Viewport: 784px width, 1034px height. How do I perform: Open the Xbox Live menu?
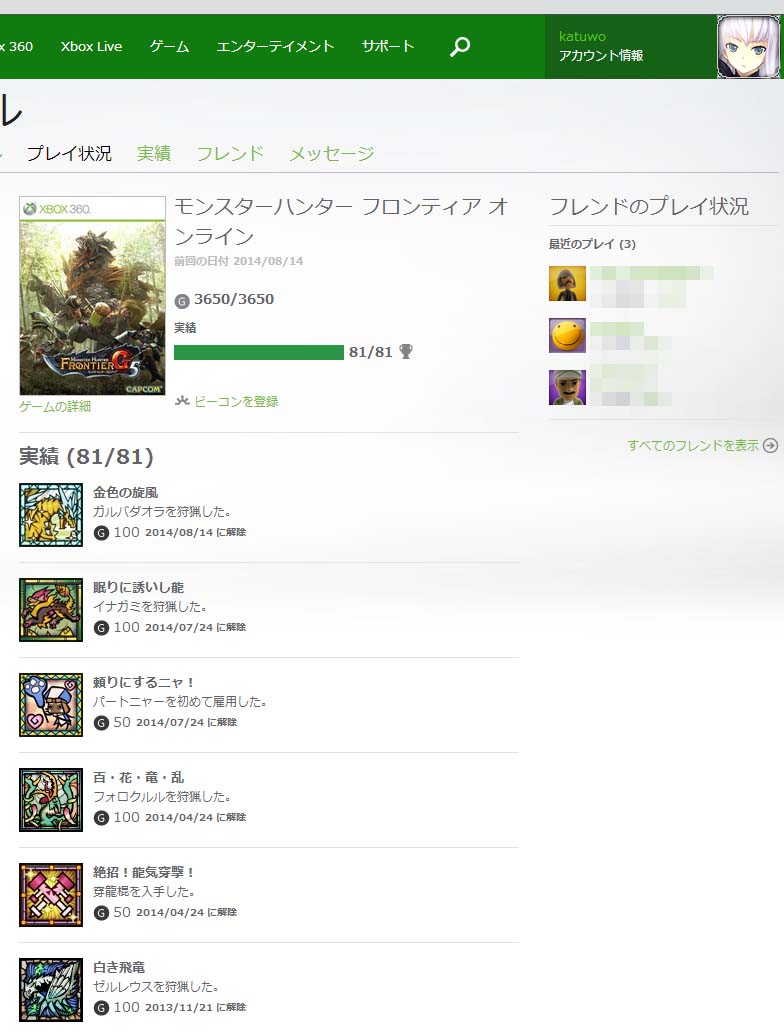pyautogui.click(x=91, y=47)
